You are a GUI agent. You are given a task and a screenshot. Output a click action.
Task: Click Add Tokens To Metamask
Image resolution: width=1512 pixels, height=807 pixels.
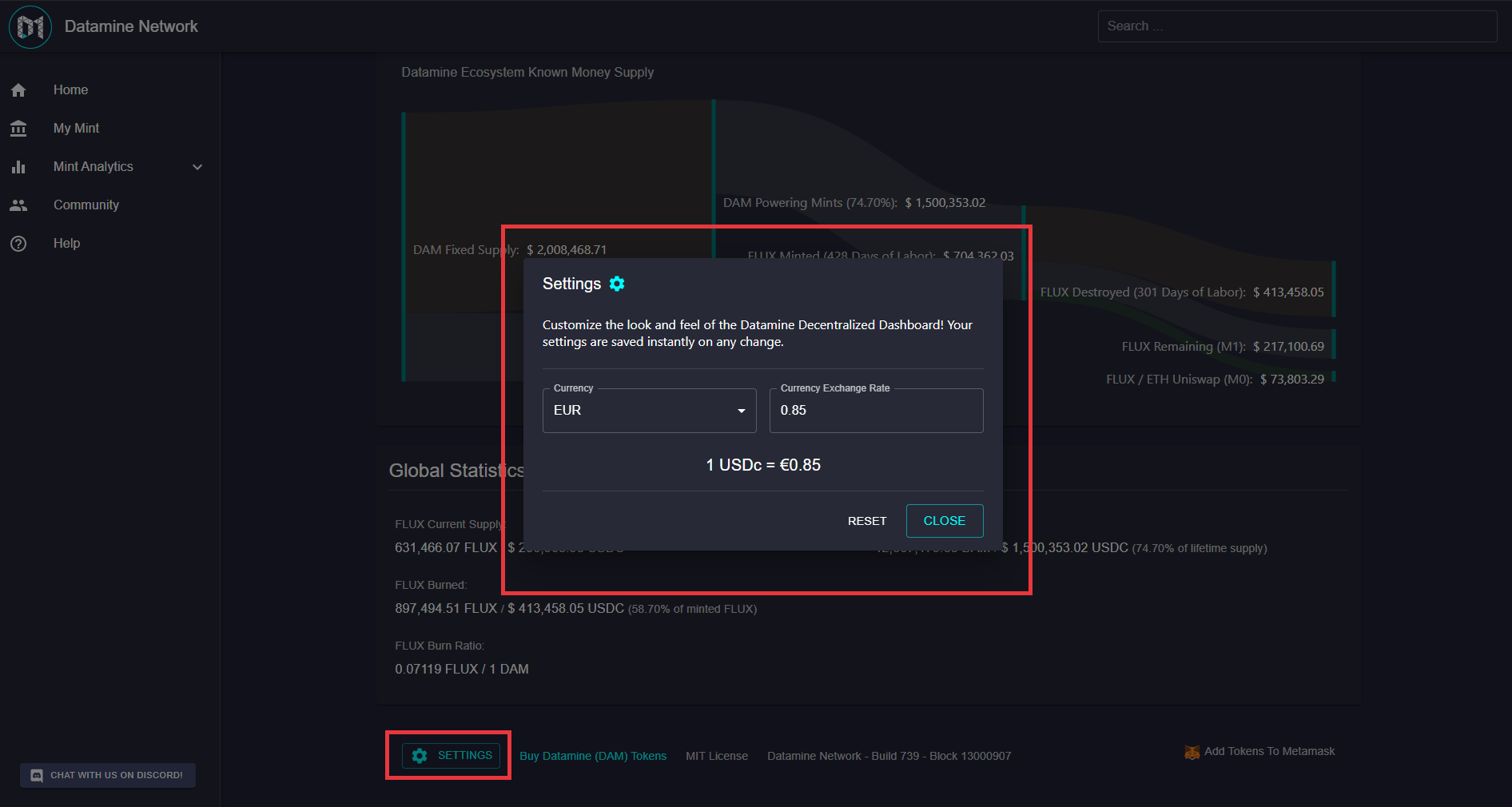tap(1260, 752)
